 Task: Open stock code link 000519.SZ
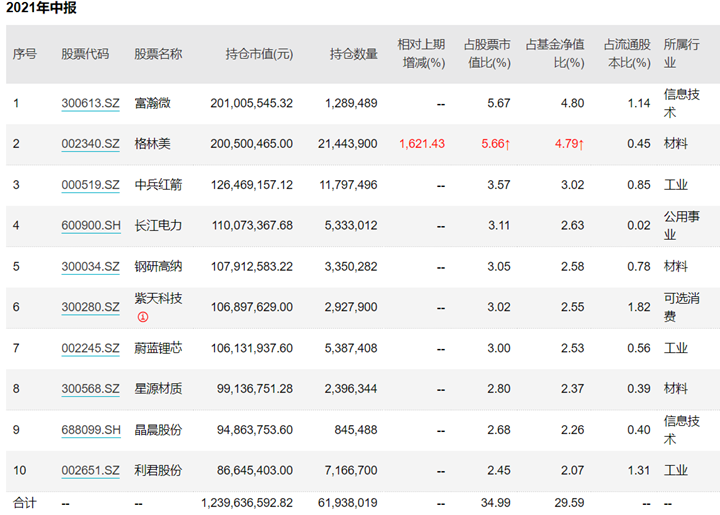[90, 185]
